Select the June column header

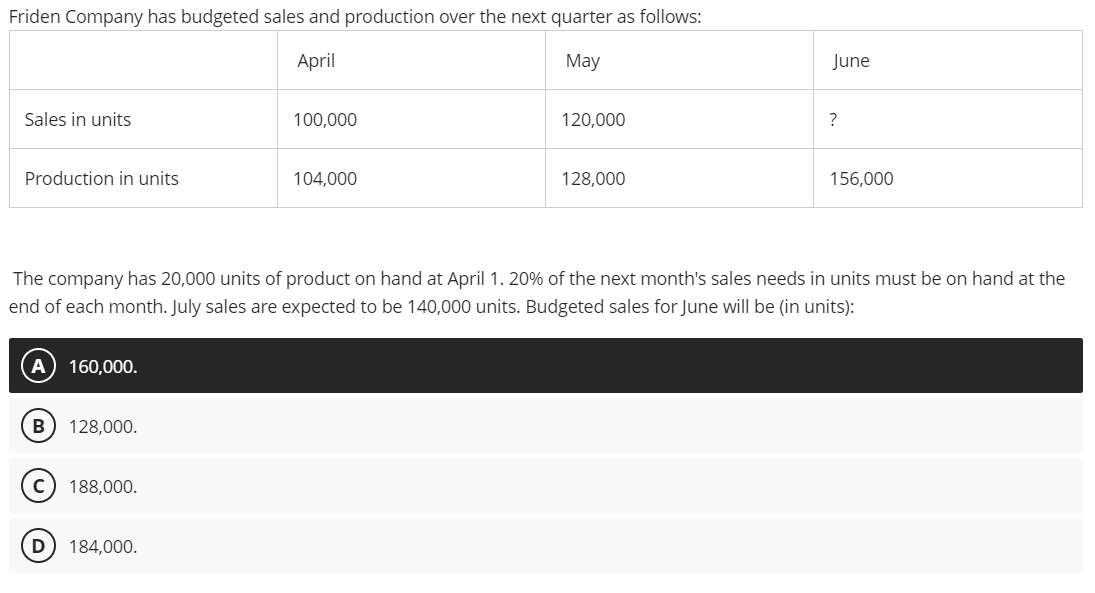click(851, 60)
